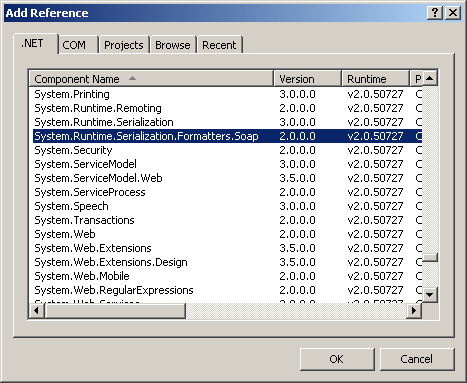Click the horizontal scrollbar right arrow
Viewport: 467px width, 383px height.
pos(414,311)
